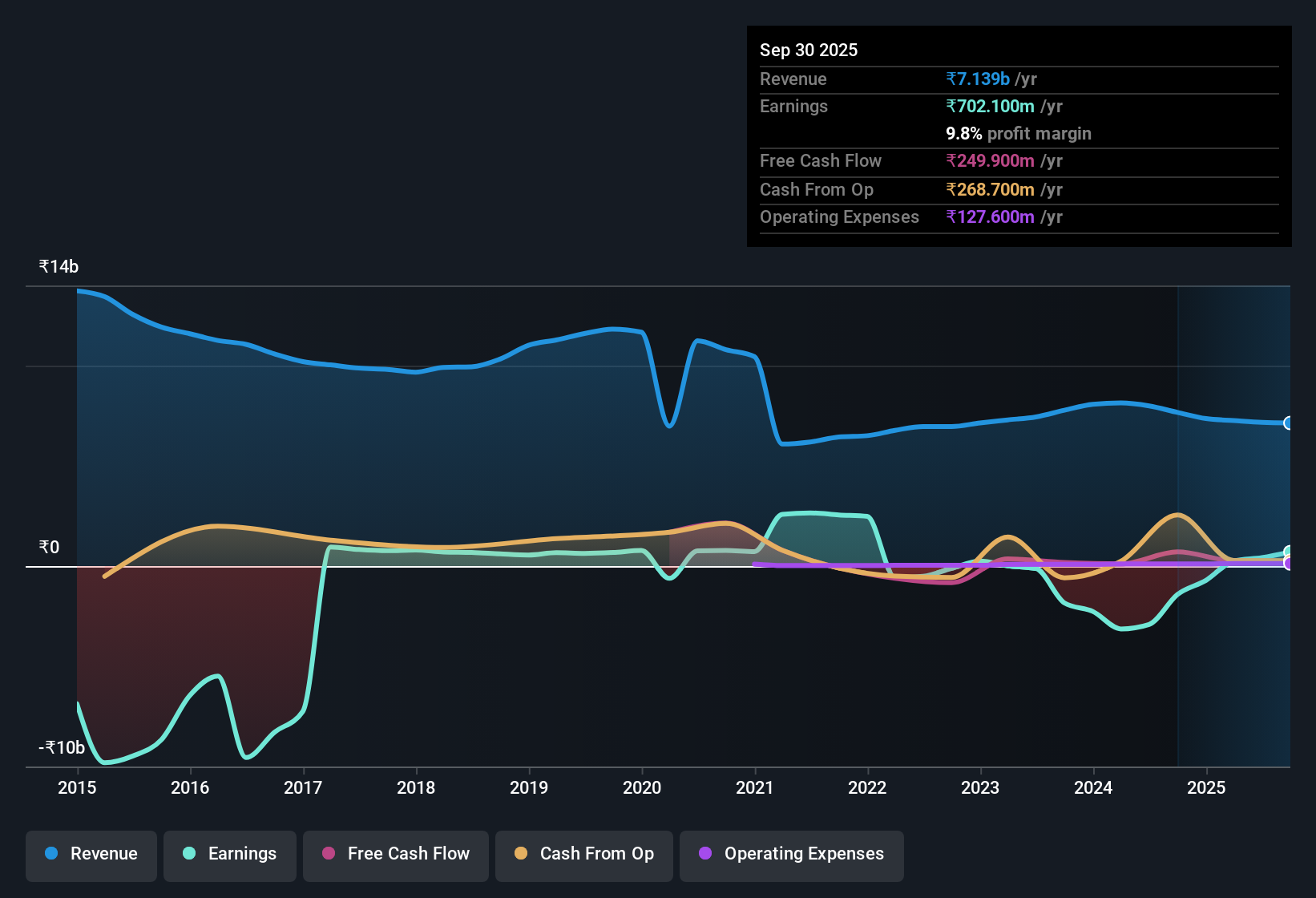Click the orange Cash From Op legend dot
Image resolution: width=1316 pixels, height=898 pixels.
520,854
